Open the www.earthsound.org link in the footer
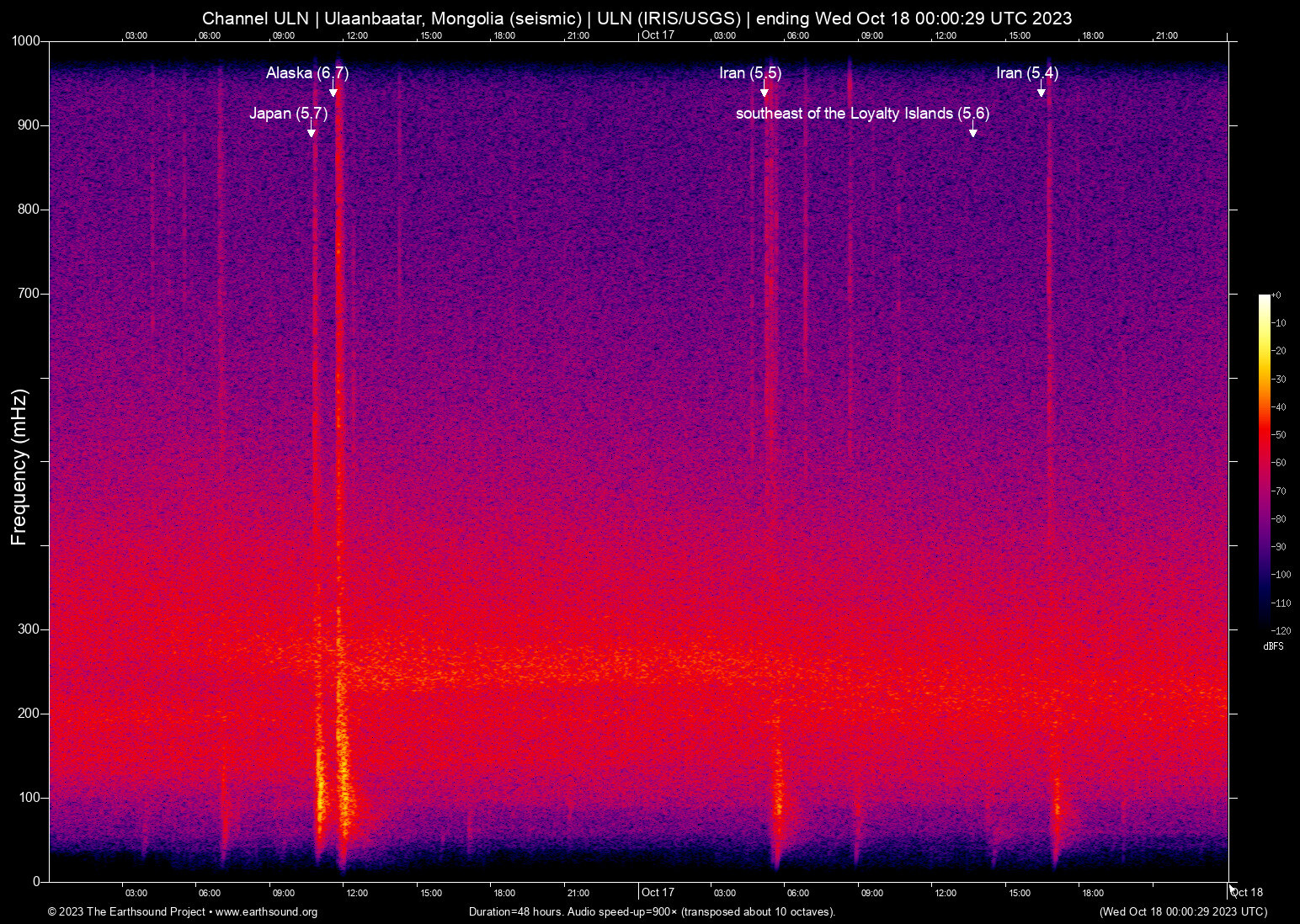 267,912
